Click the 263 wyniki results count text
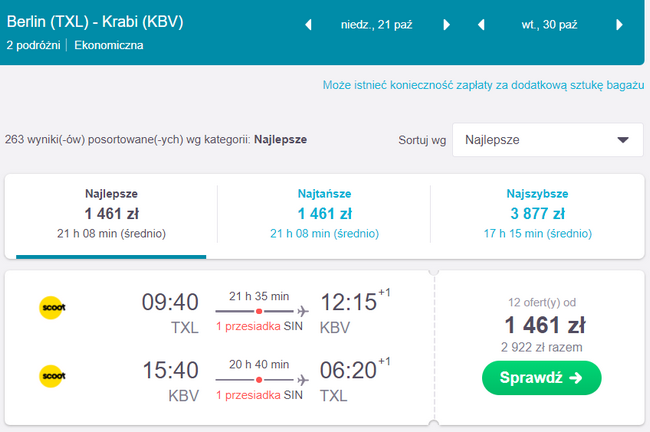 point(155,140)
